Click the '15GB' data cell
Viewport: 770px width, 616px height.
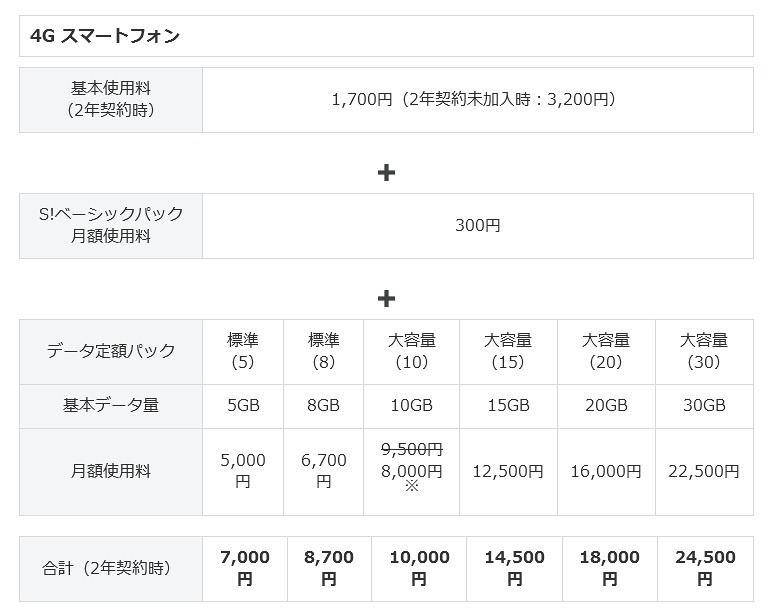click(x=508, y=406)
